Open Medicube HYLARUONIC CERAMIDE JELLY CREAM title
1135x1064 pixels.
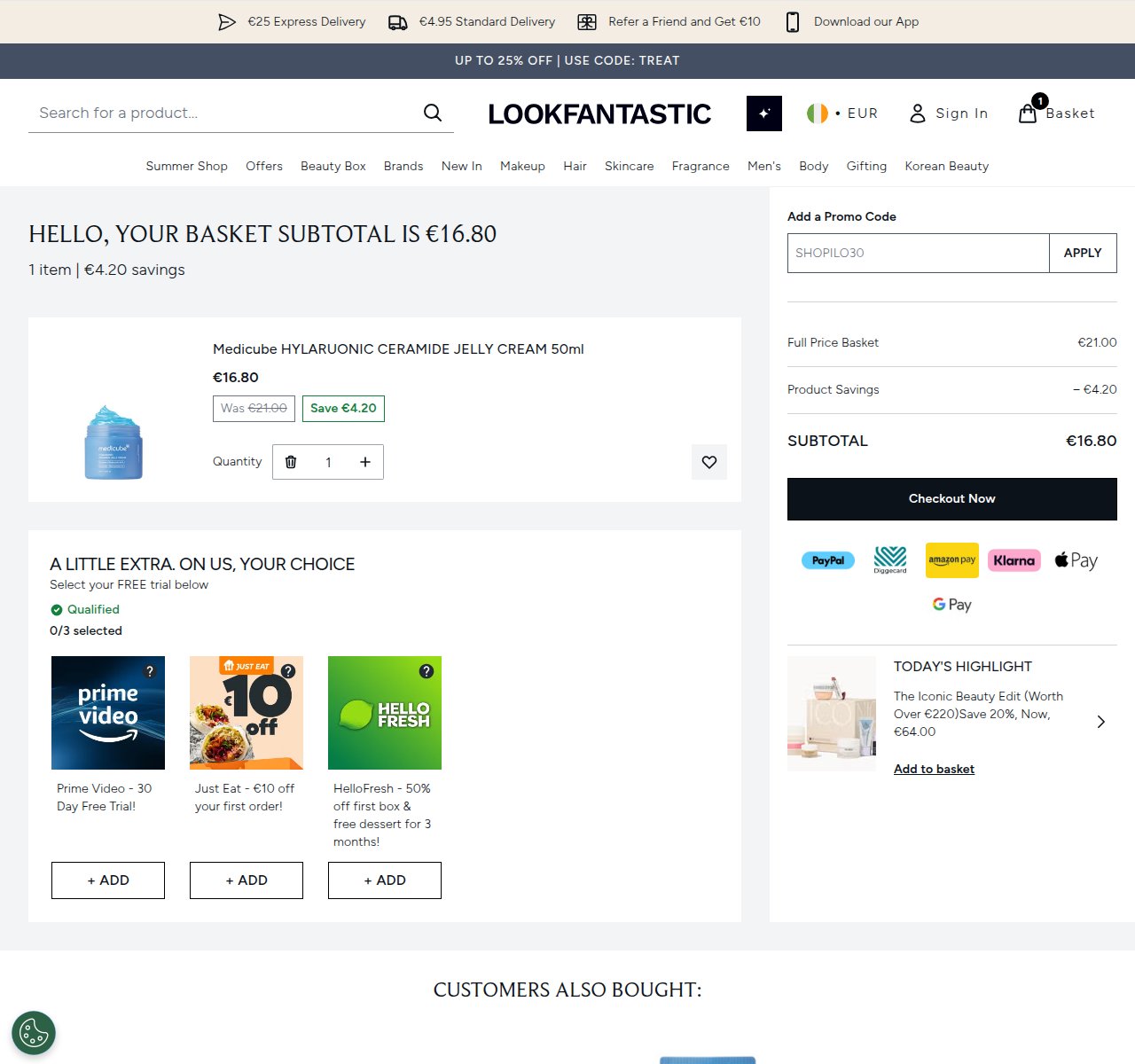398,349
